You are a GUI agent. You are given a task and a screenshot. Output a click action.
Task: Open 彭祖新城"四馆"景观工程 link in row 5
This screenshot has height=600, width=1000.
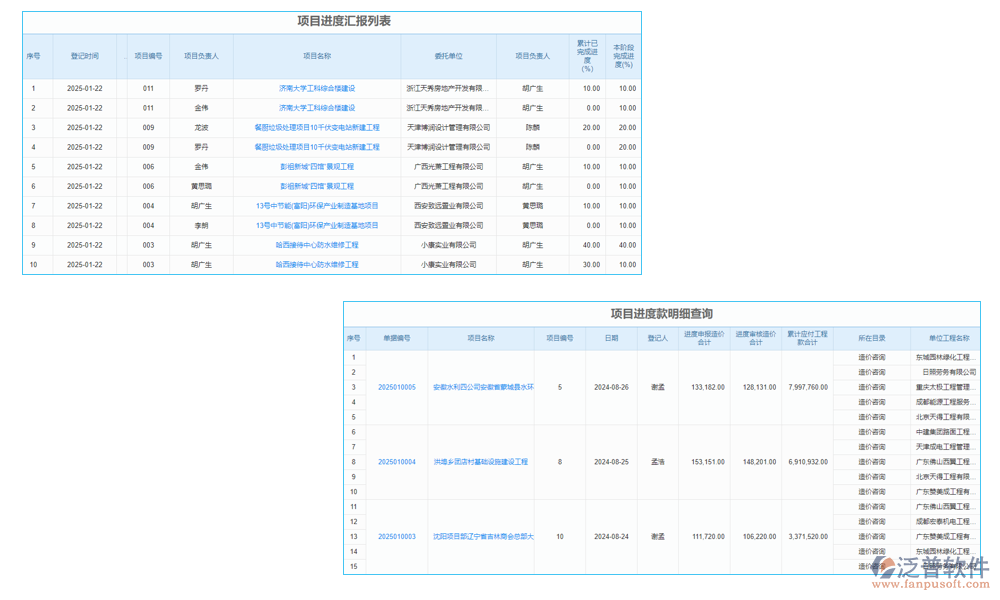[317, 167]
